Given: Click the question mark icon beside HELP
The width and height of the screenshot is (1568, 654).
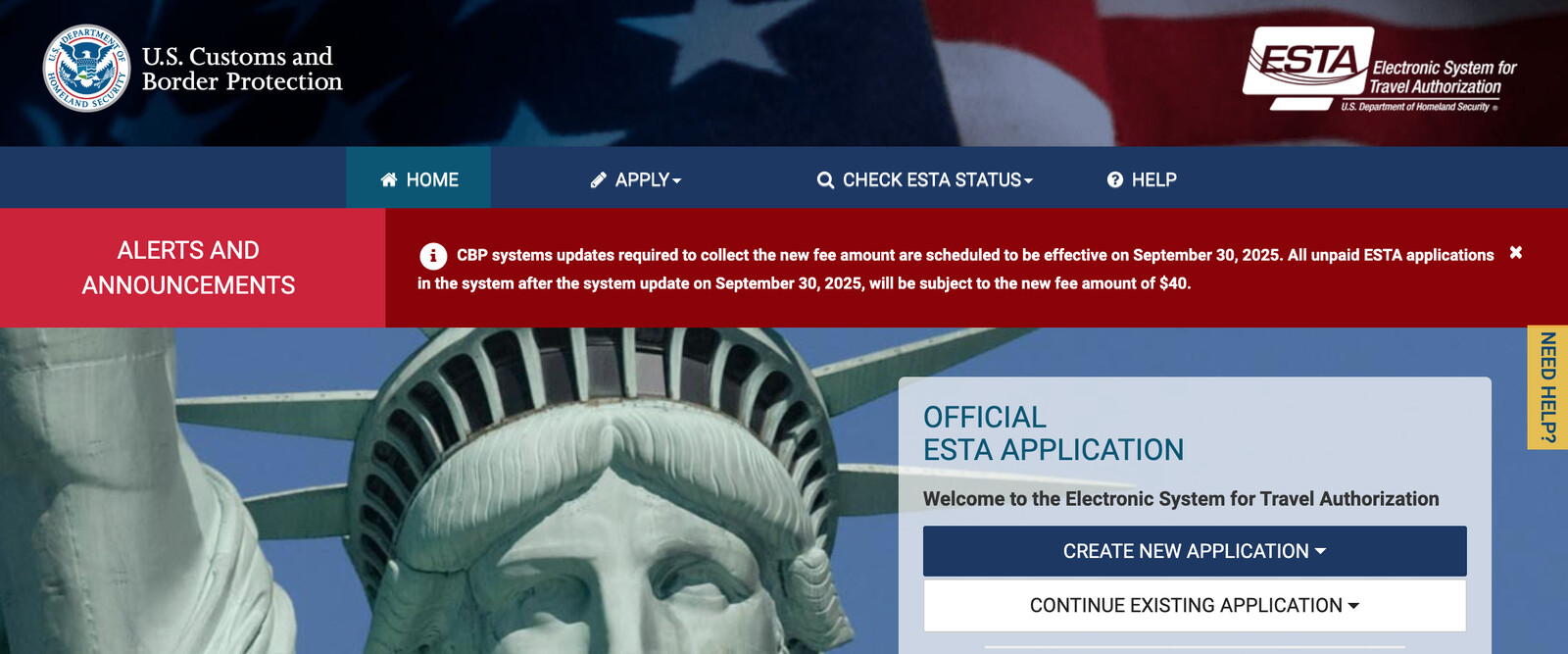Looking at the screenshot, I should click(x=1115, y=179).
